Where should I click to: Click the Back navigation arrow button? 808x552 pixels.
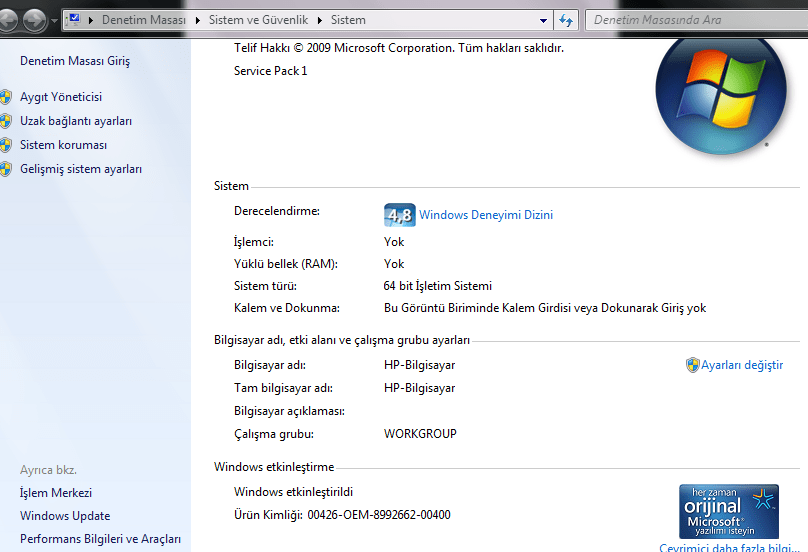[x=7, y=21]
